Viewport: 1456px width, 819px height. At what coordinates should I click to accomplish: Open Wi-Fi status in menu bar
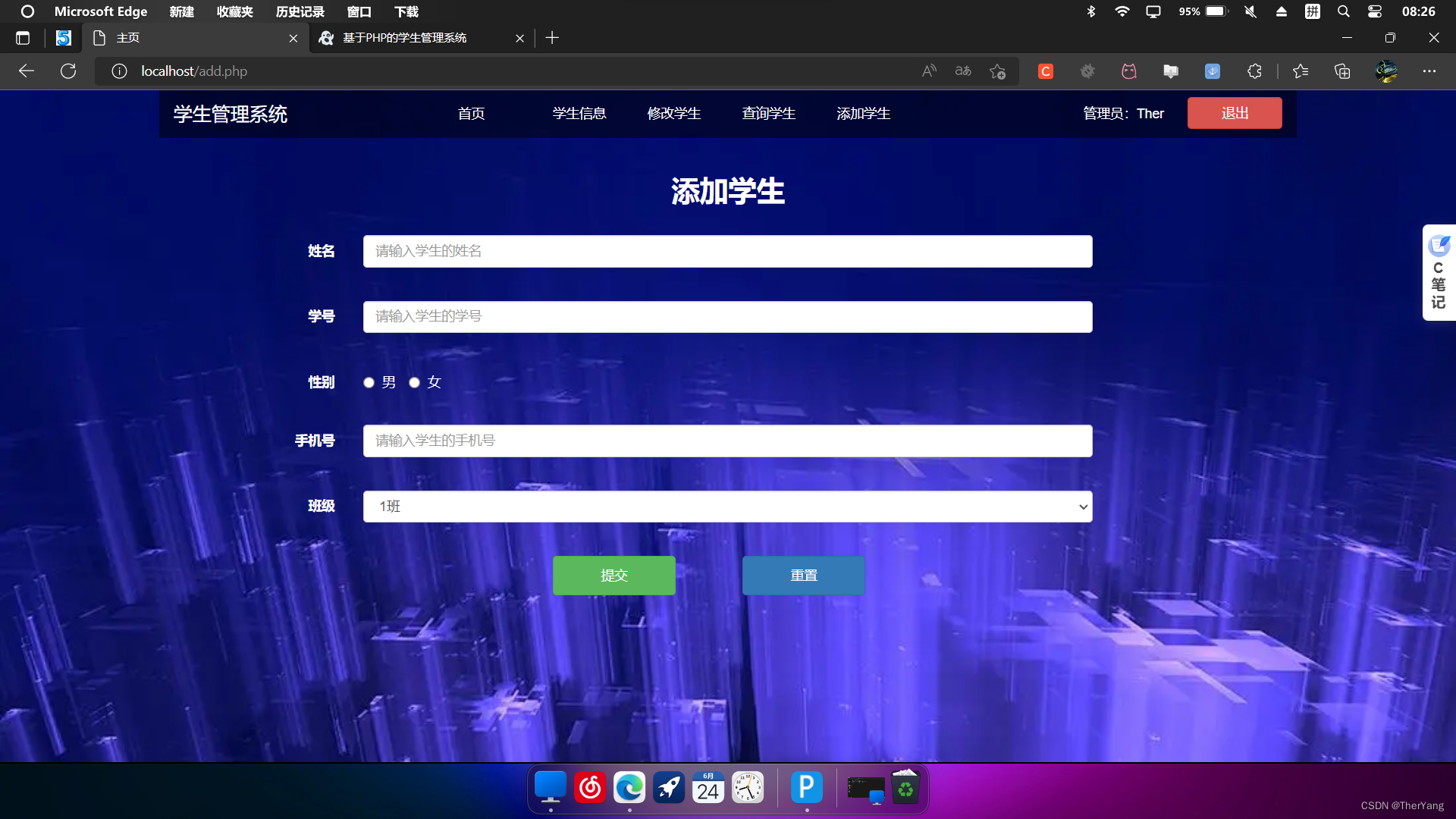[x=1122, y=11]
